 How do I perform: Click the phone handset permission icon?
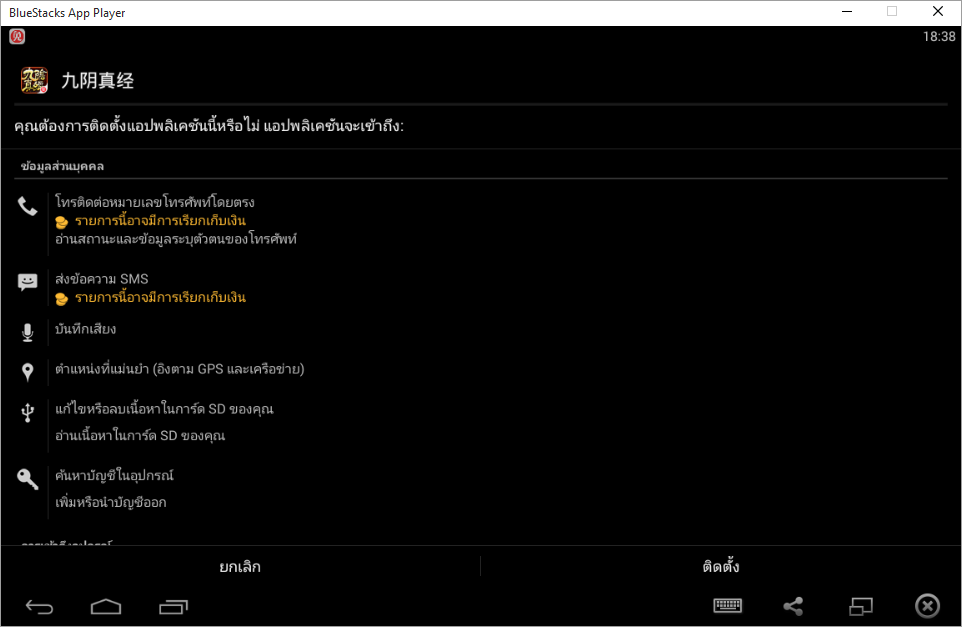28,206
